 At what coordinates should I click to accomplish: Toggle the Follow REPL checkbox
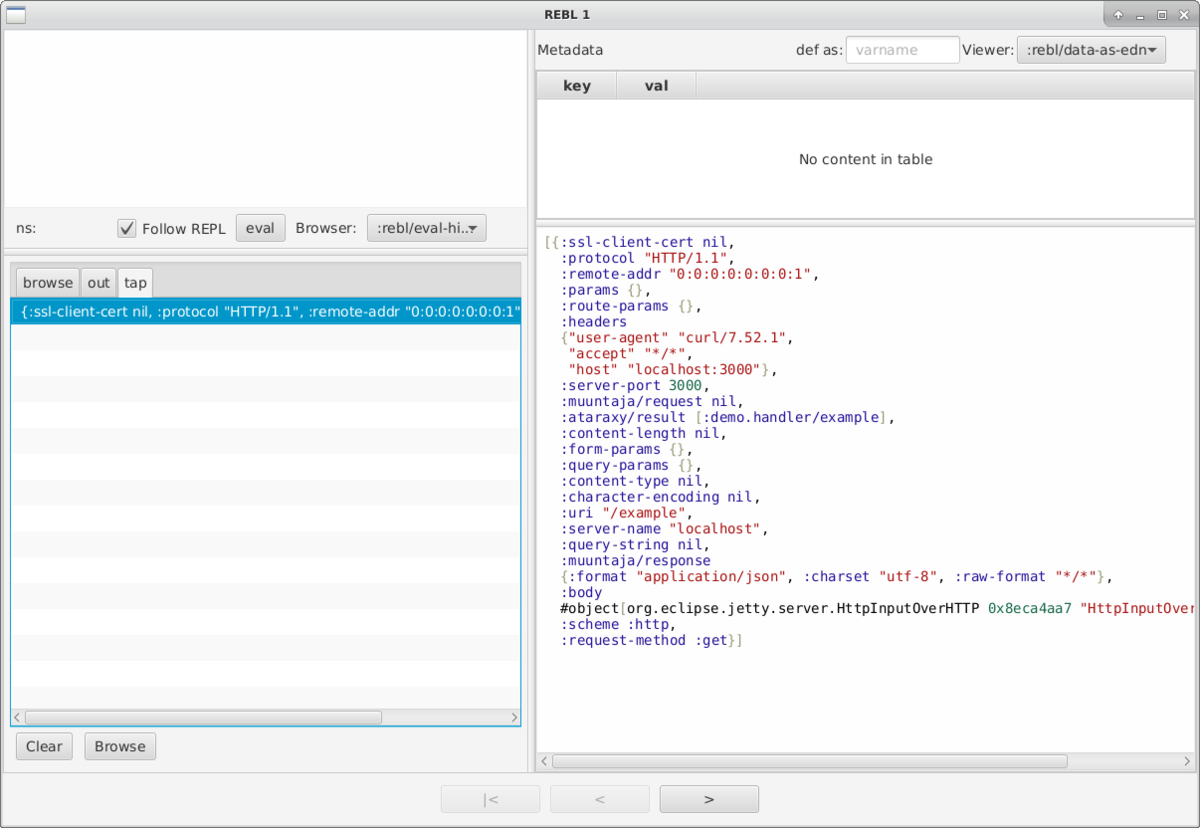[x=127, y=227]
